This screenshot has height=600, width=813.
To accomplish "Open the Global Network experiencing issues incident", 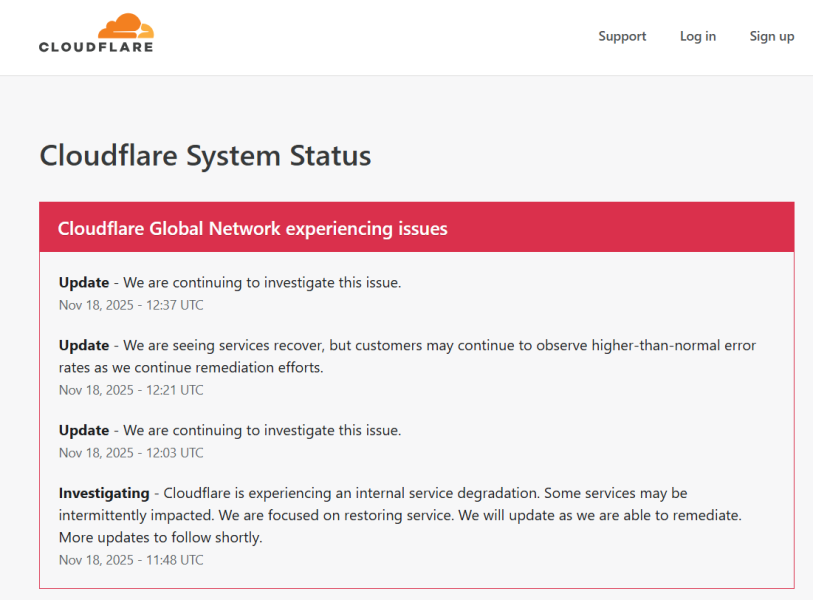I will pos(253,229).
